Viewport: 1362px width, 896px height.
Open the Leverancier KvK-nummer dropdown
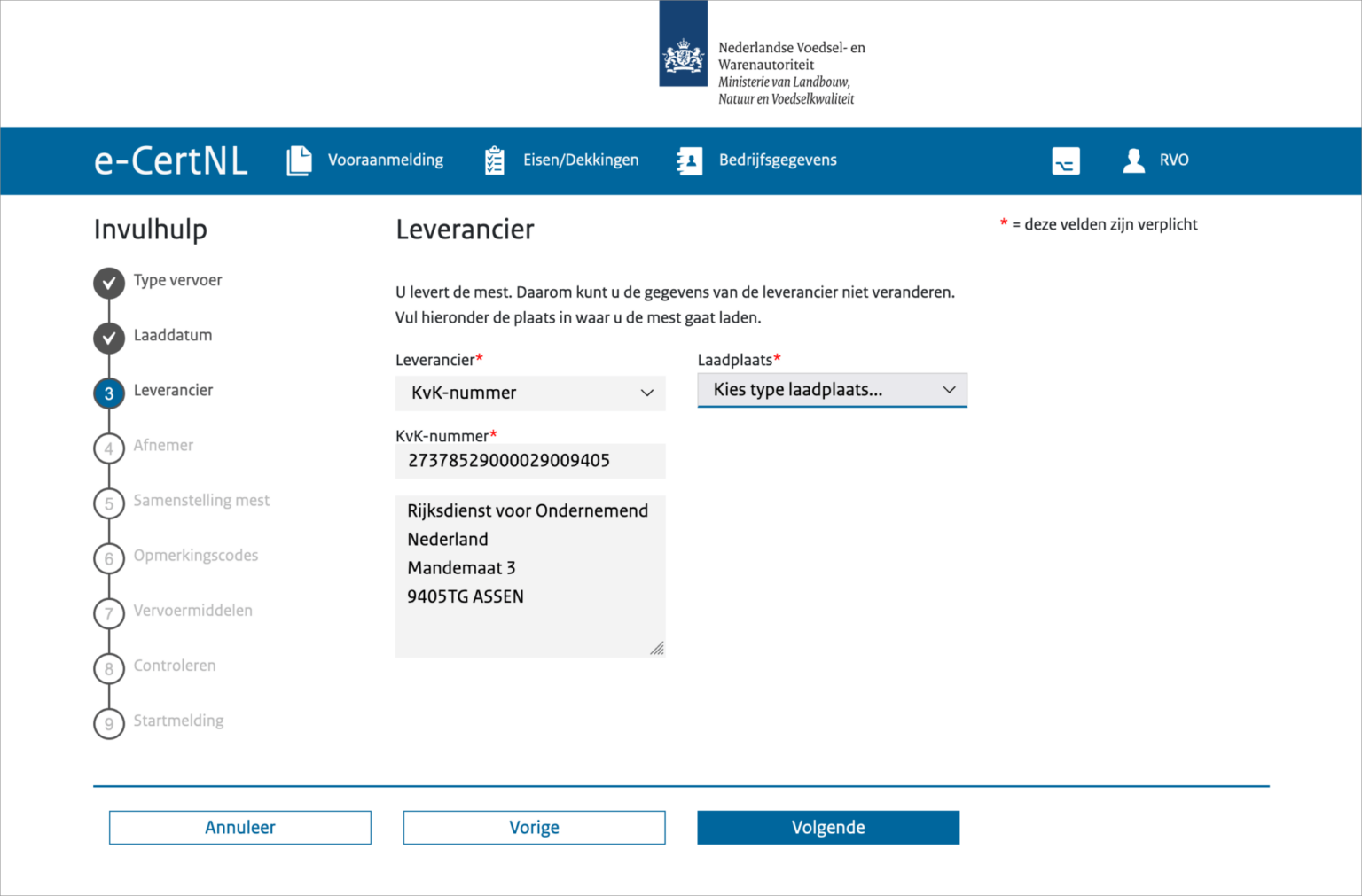coord(529,393)
